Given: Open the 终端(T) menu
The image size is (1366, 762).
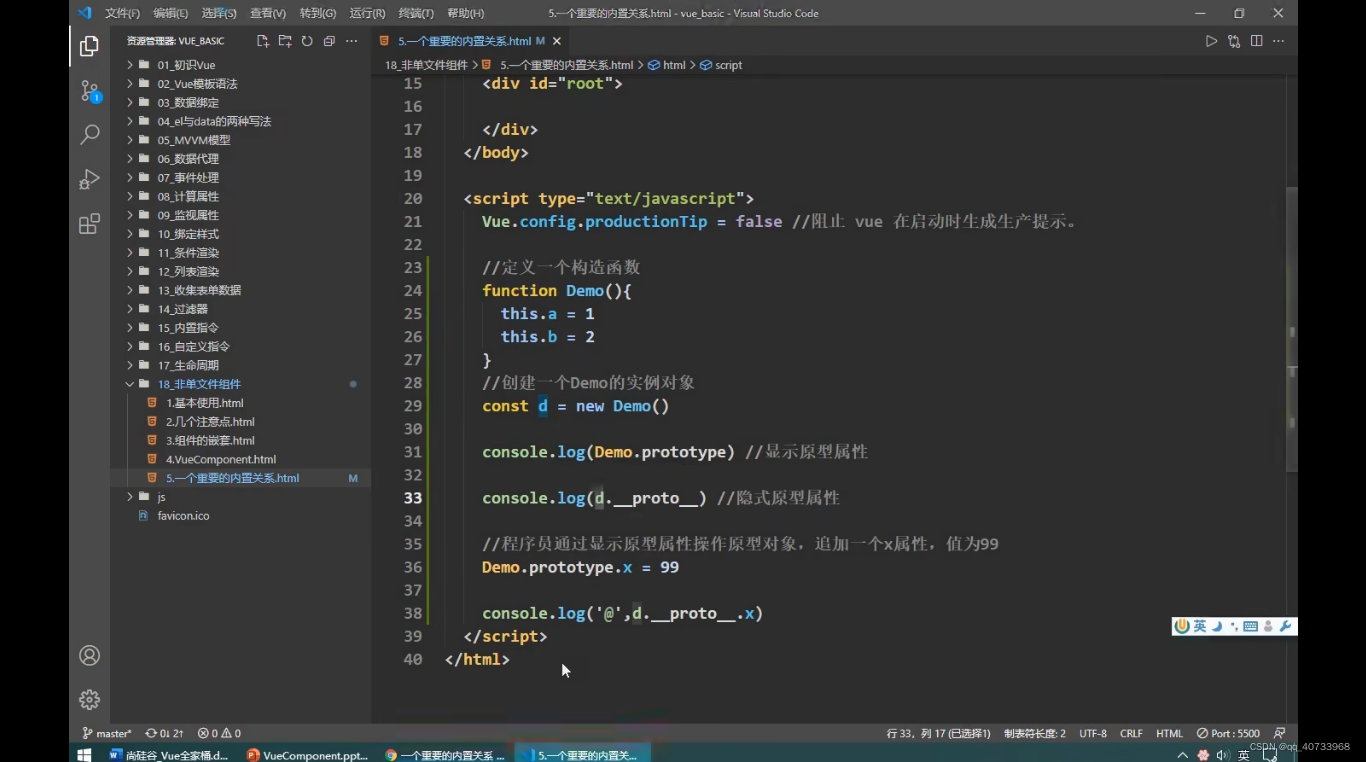Looking at the screenshot, I should coord(416,13).
